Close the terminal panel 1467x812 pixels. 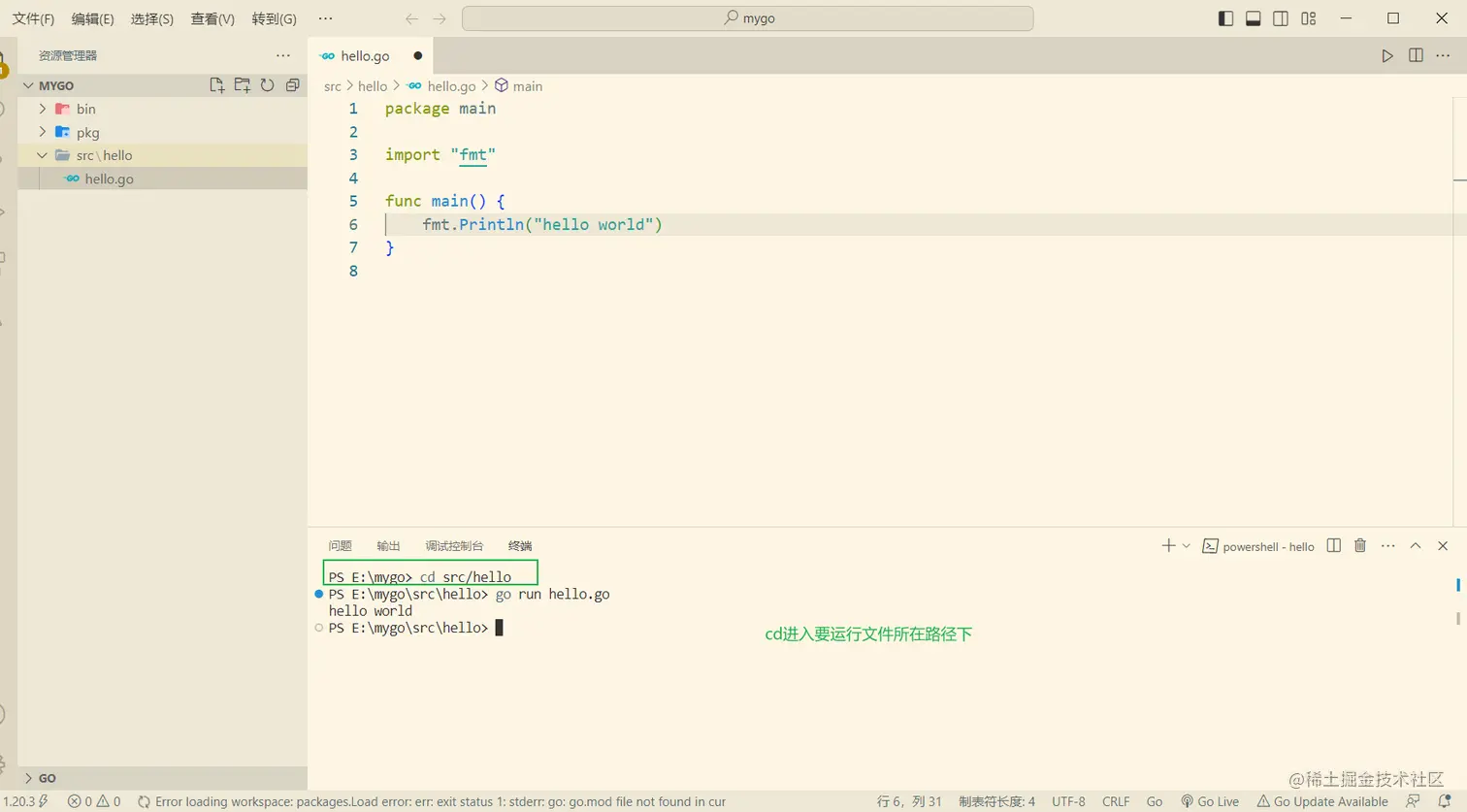[x=1443, y=546]
